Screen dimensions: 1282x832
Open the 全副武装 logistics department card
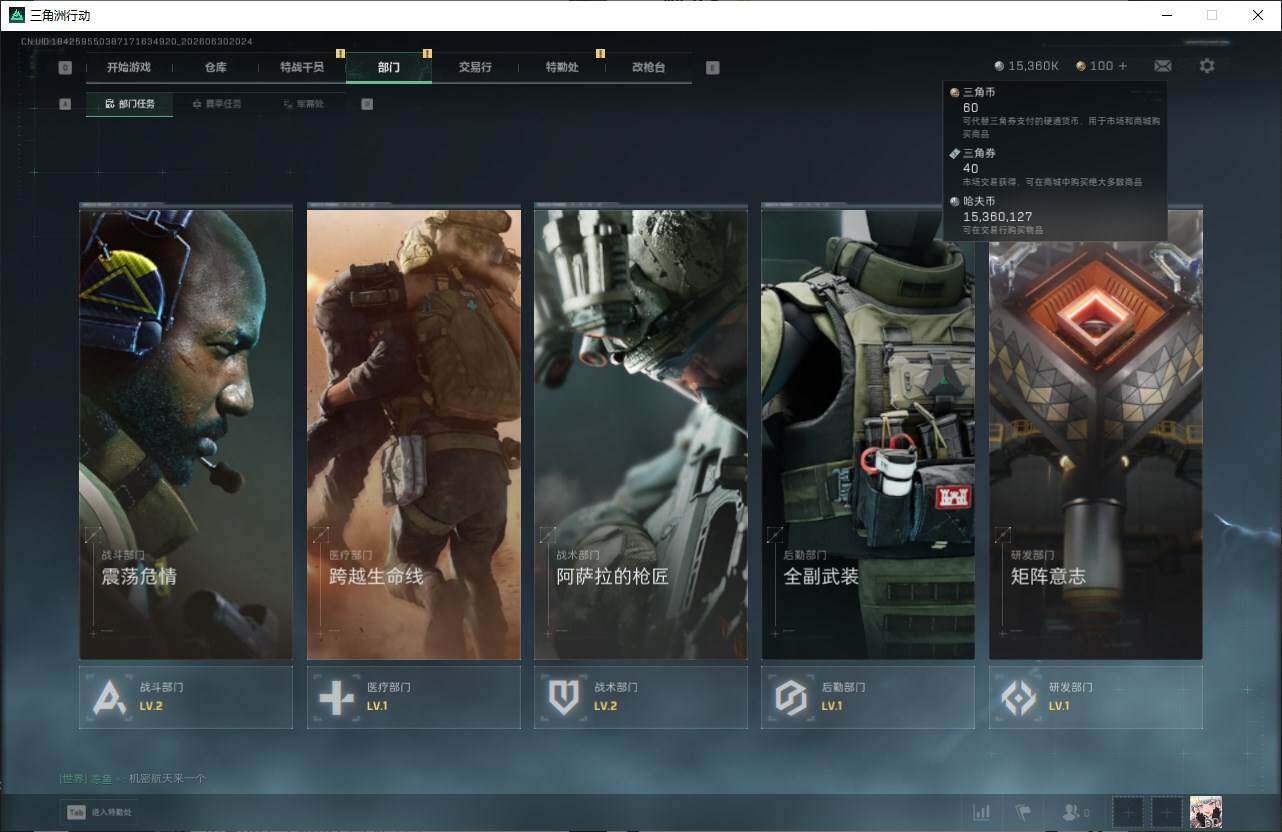[868, 432]
